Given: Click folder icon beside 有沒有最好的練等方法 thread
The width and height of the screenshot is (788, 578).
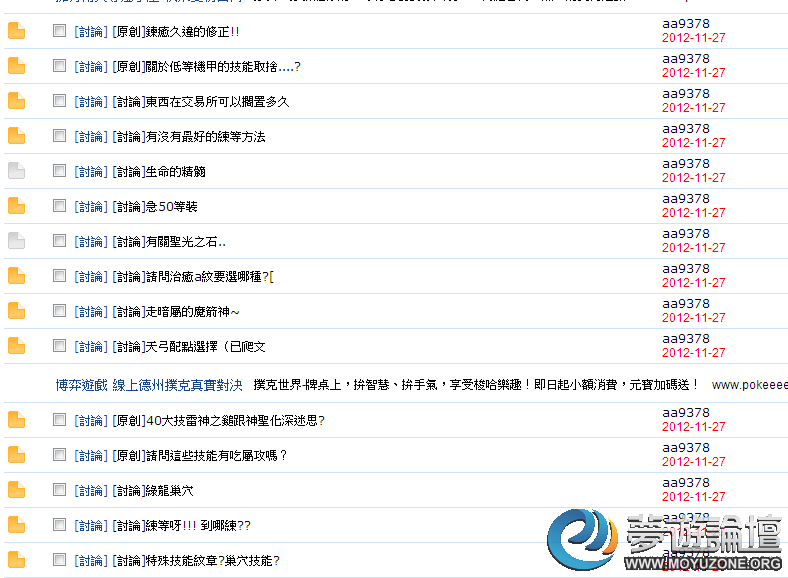Looking at the screenshot, I should (17, 136).
